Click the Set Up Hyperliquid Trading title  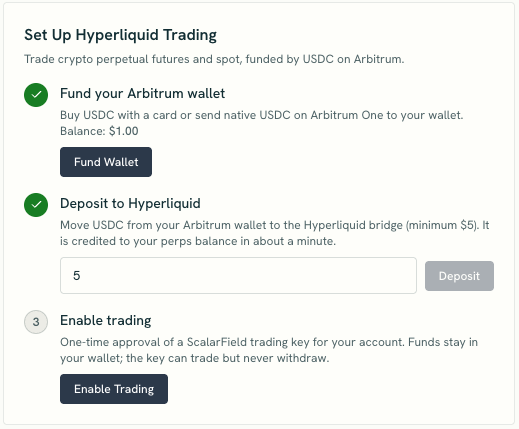coord(120,35)
